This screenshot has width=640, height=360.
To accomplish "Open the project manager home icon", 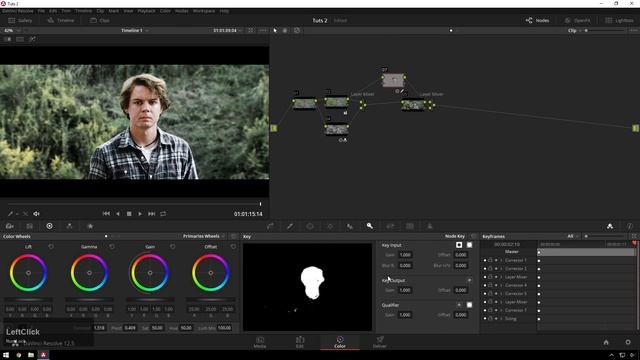I will [606, 342].
